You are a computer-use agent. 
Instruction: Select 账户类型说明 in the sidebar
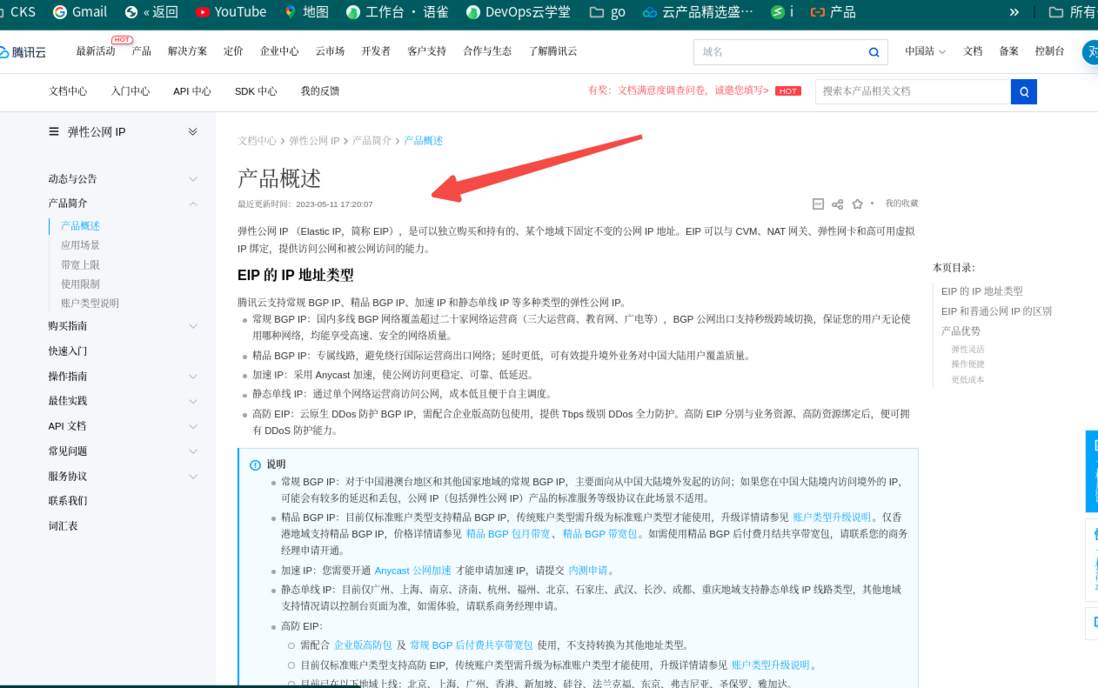[x=90, y=303]
